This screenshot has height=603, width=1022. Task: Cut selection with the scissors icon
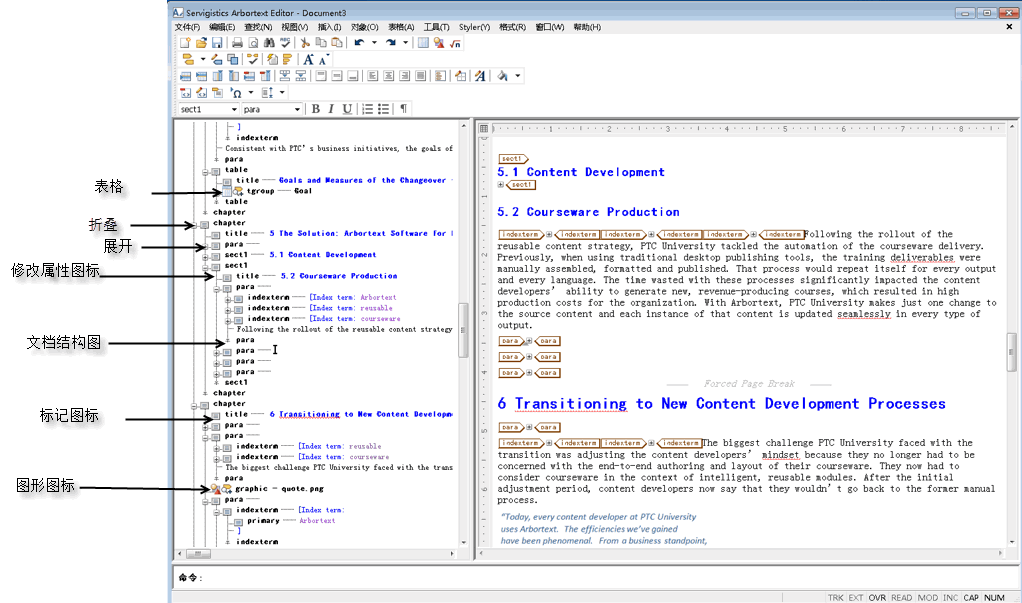[304, 43]
